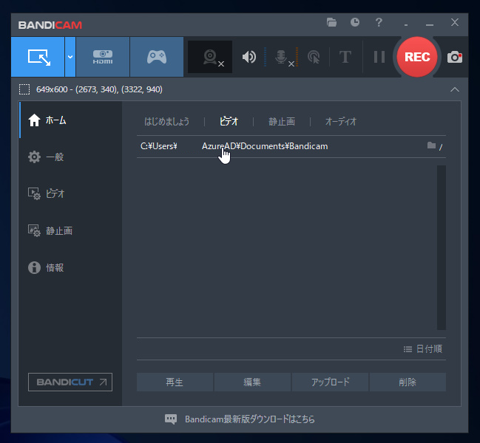Toggle the speaker sound recording
This screenshot has height=443, width=480.
[x=249, y=57]
